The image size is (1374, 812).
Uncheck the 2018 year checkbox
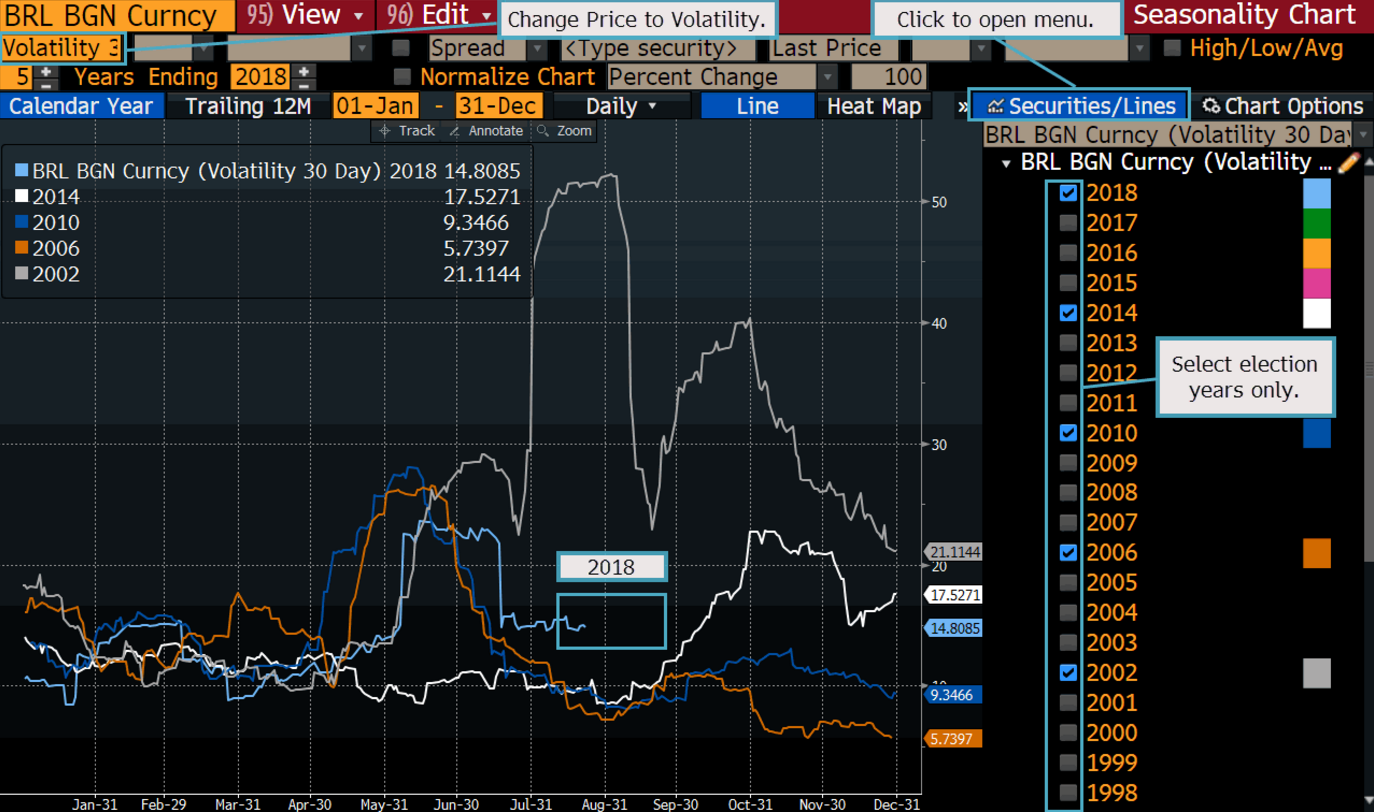tap(1068, 193)
